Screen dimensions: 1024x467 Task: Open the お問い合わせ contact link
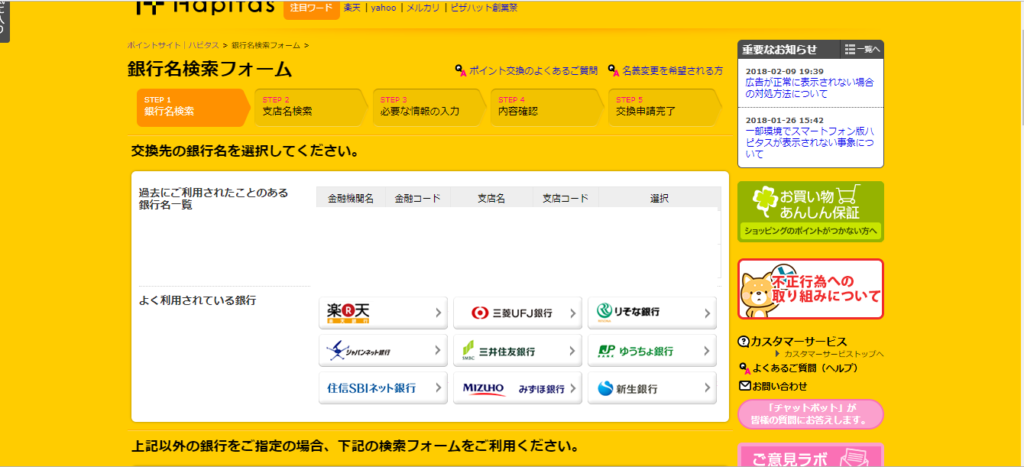tap(779, 386)
